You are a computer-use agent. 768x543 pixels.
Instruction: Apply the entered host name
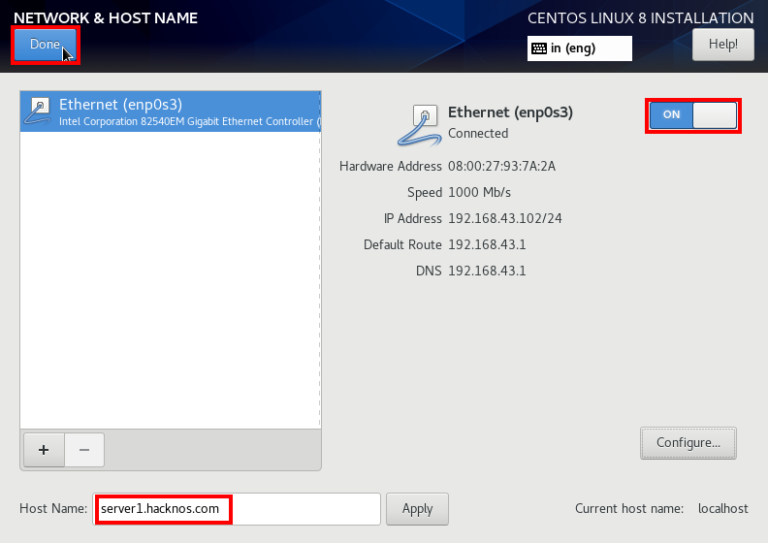[x=417, y=509]
